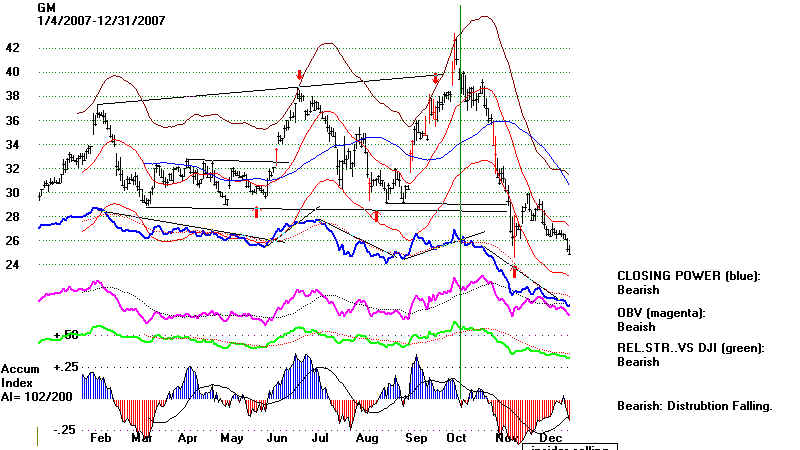Screen dimensions: 800x450
Task: Click the Bearish: Distrubtion Falling summary
Action: point(695,406)
